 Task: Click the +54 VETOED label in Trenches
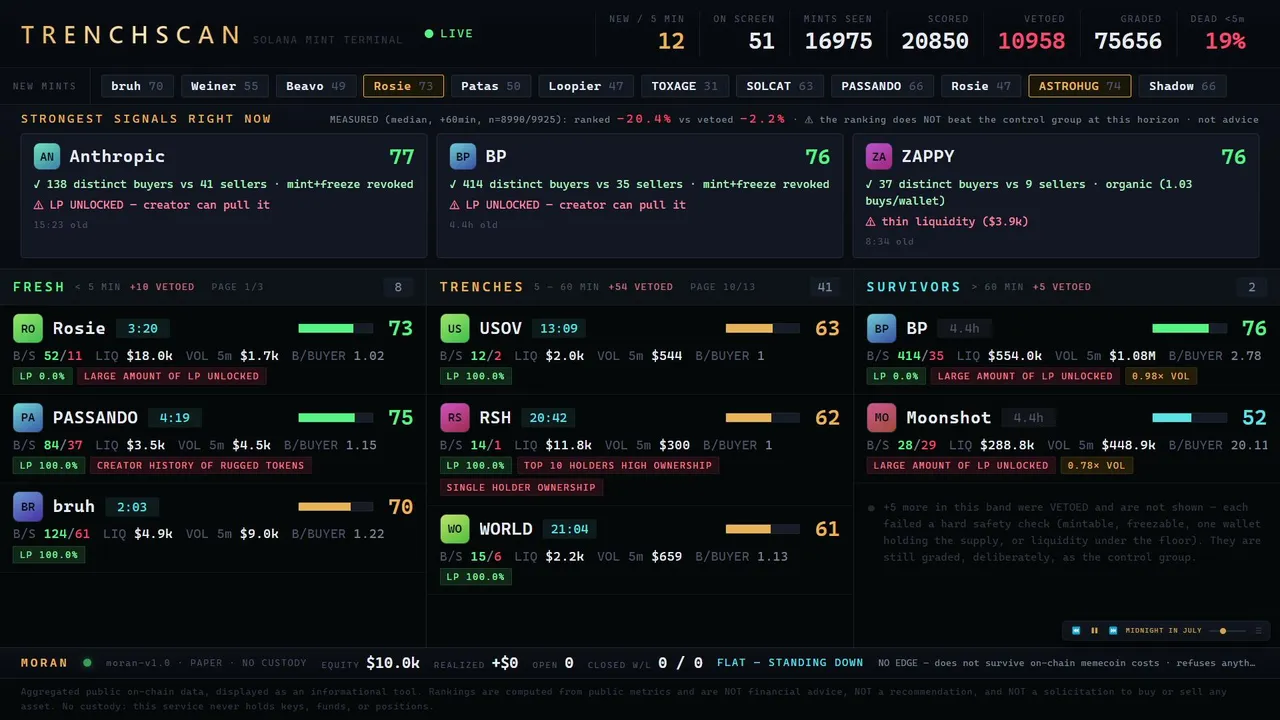[641, 287]
